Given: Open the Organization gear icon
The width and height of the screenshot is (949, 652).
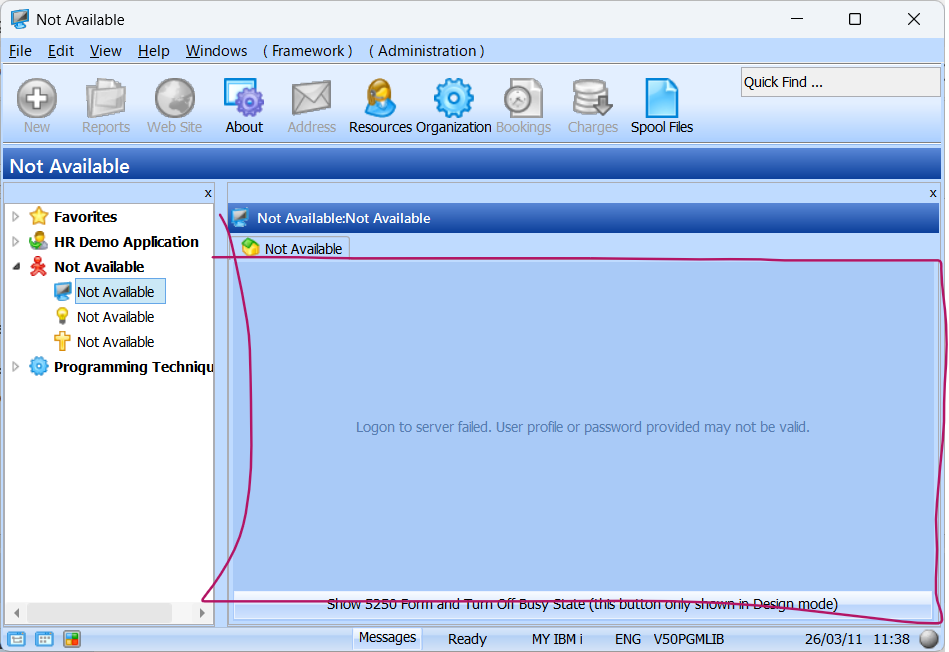Looking at the screenshot, I should pos(453,99).
